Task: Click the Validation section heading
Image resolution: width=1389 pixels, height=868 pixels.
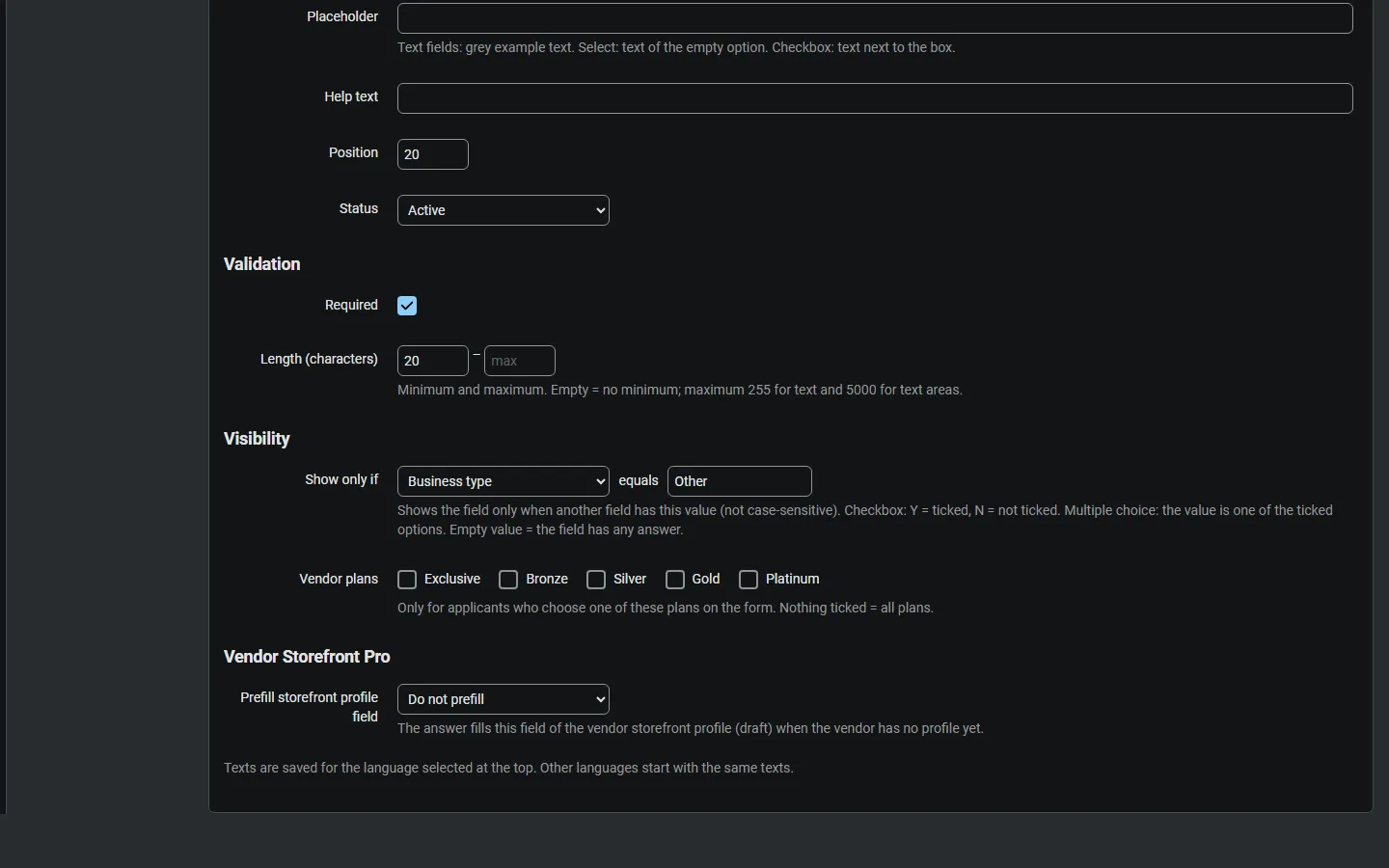Action: pyautogui.click(x=262, y=264)
